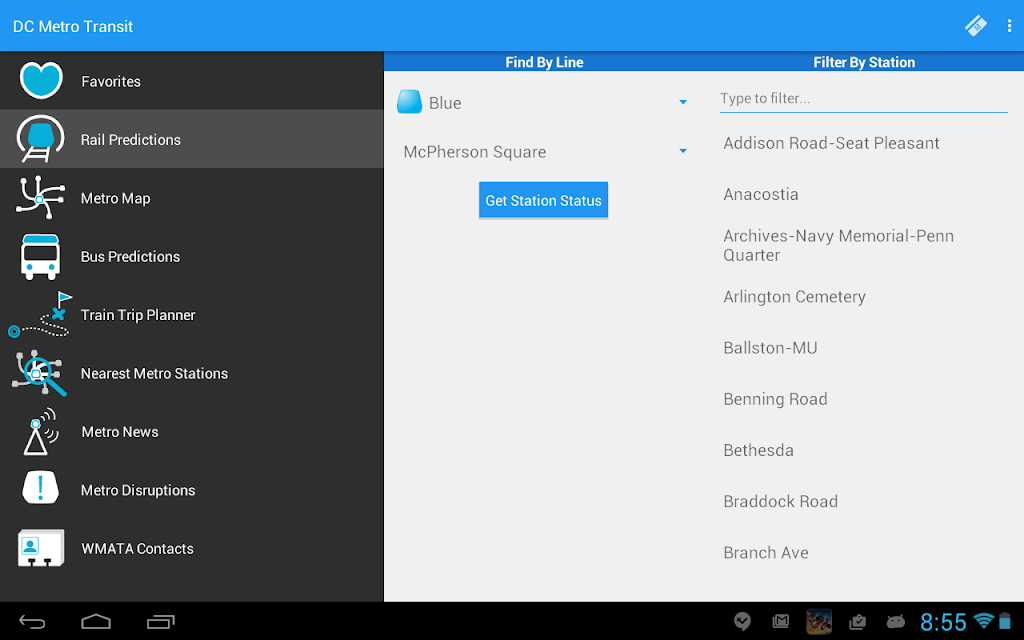The height and width of the screenshot is (640, 1024).
Task: Tap the ticket icon in top bar
Action: [x=976, y=26]
